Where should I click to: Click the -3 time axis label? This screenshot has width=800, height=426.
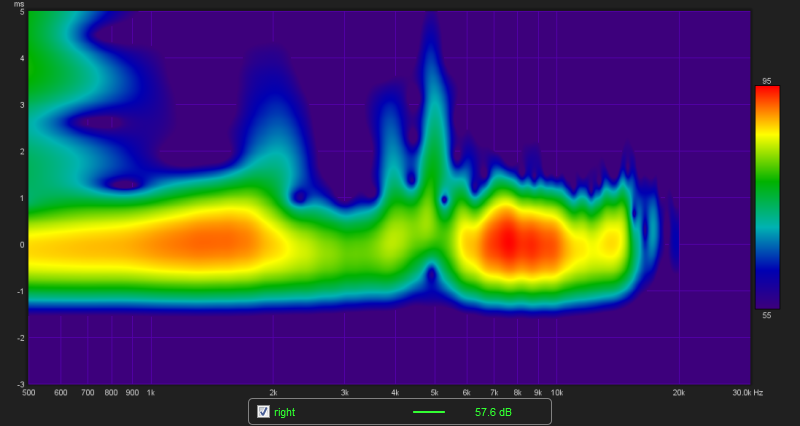(20, 384)
